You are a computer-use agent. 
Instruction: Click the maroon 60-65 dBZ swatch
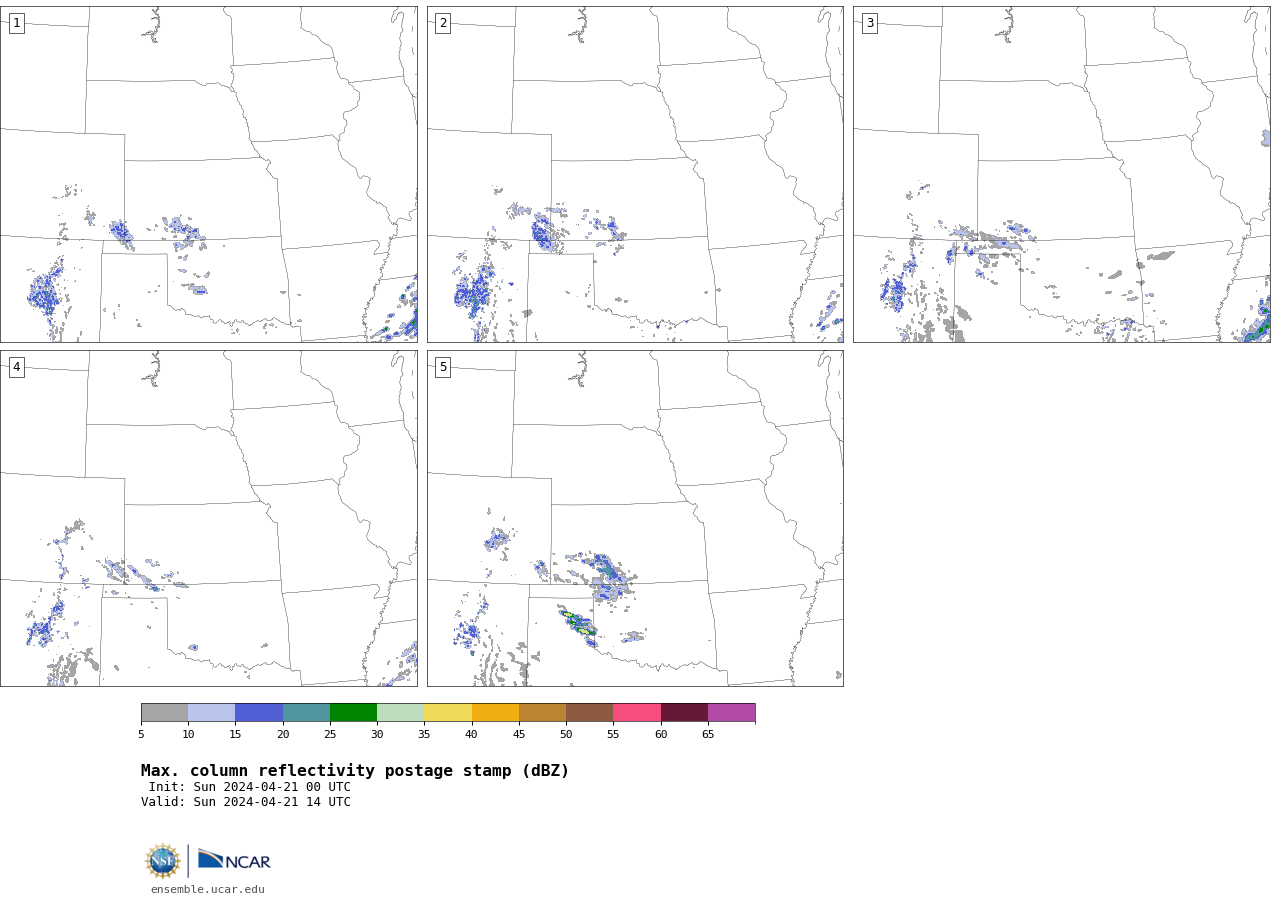tap(684, 712)
